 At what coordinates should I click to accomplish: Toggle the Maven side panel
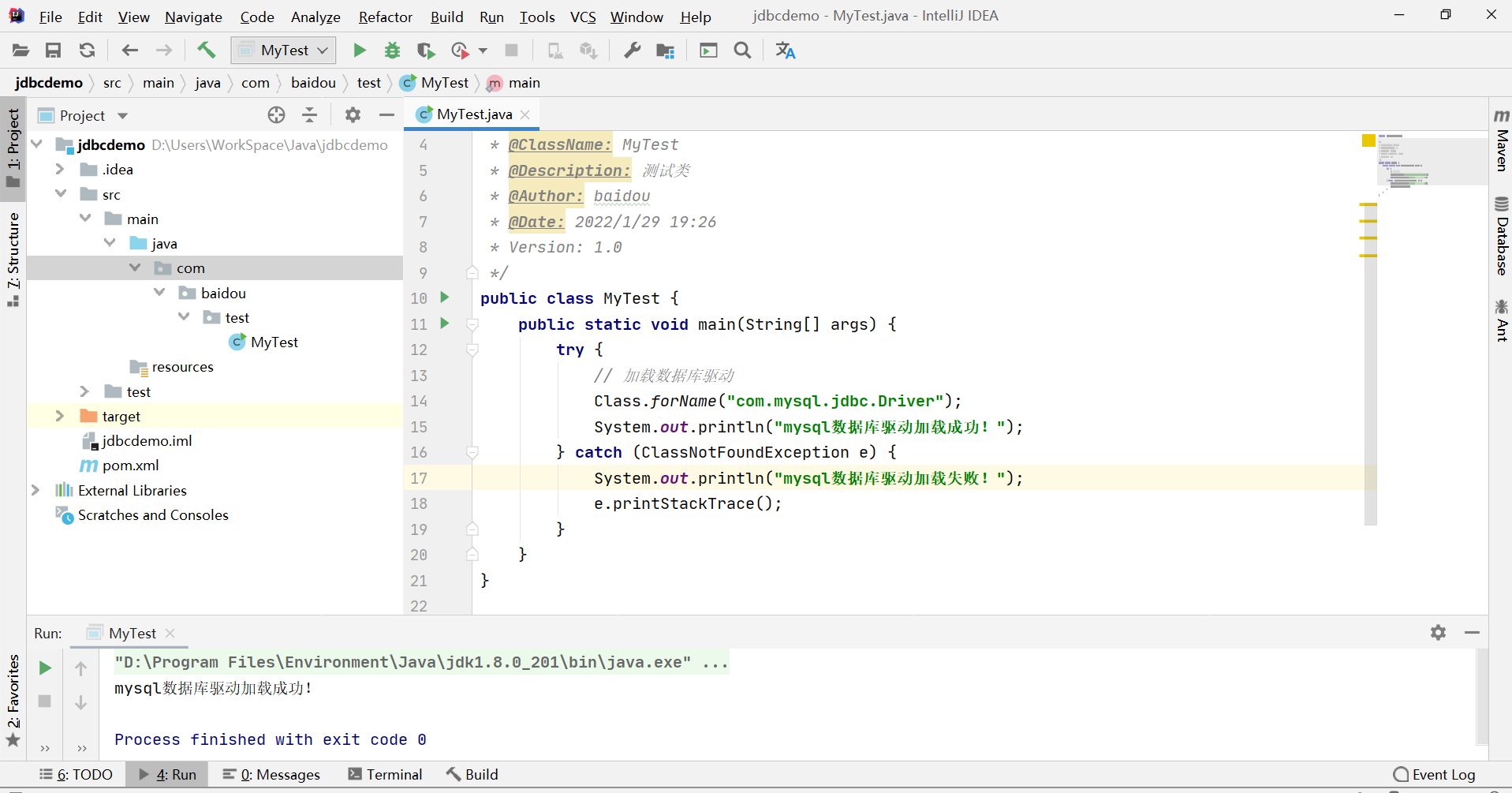(x=1501, y=140)
